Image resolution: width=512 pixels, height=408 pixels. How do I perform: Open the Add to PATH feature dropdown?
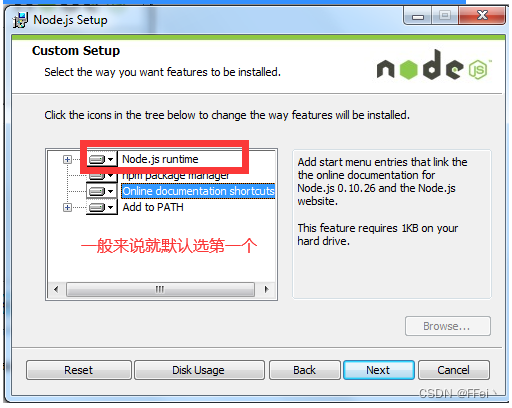(111, 207)
